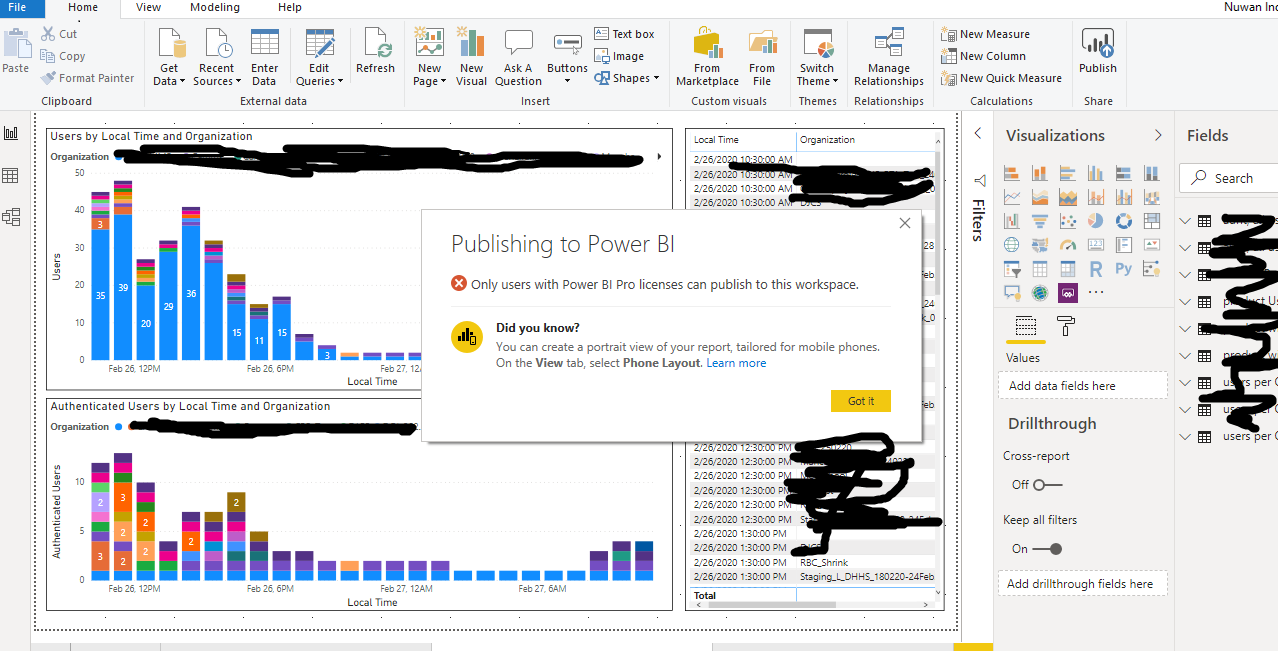Open the Model view in left sidebar
Image resolution: width=1278 pixels, height=651 pixels.
click(x=12, y=217)
